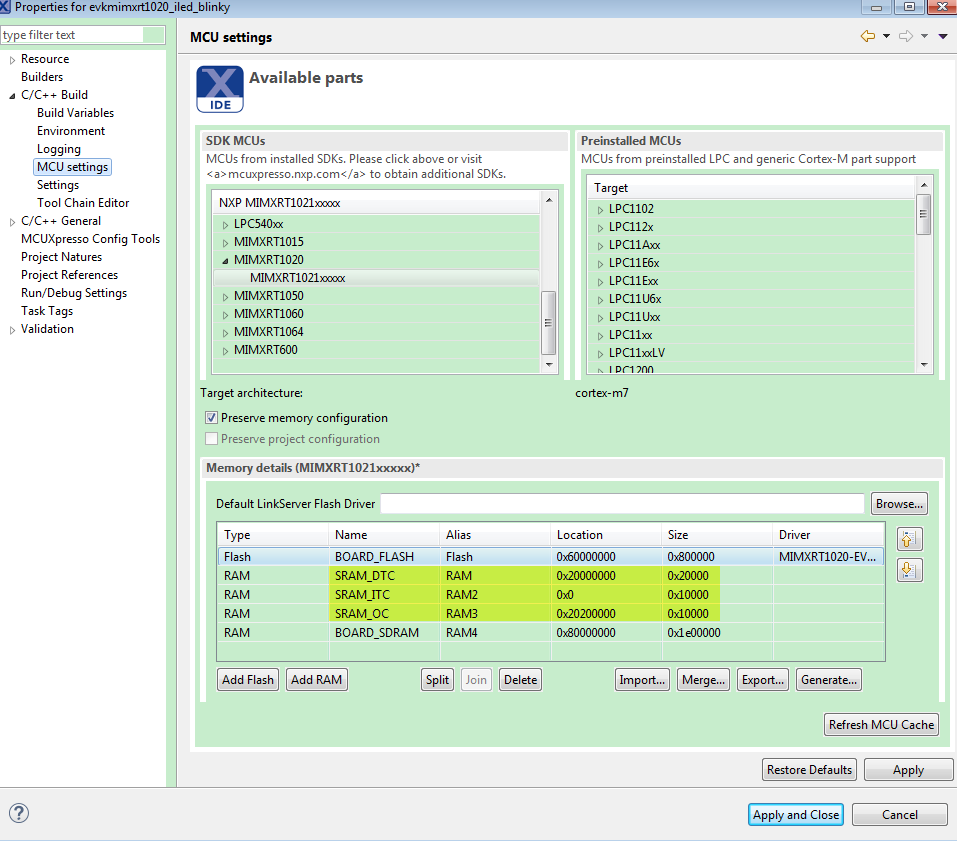Click the back navigation arrow icon

pos(867,36)
